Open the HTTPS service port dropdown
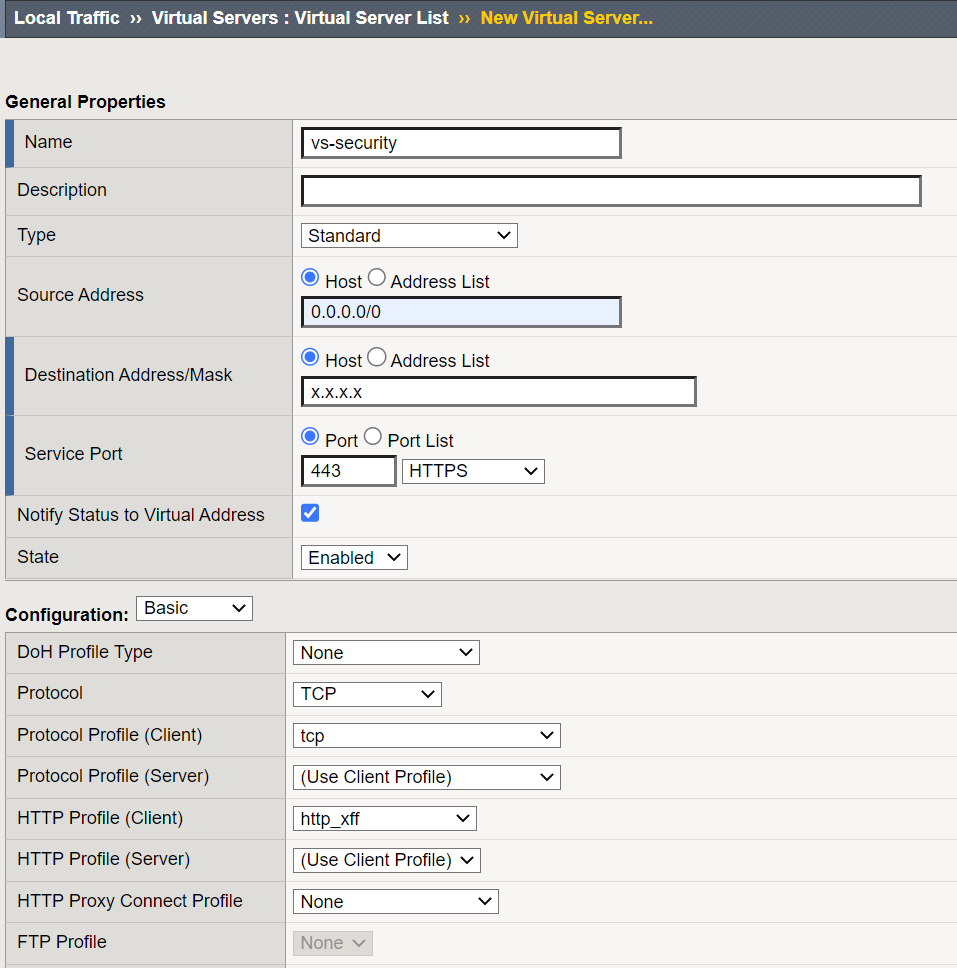The height and width of the screenshot is (968, 957). coord(473,472)
